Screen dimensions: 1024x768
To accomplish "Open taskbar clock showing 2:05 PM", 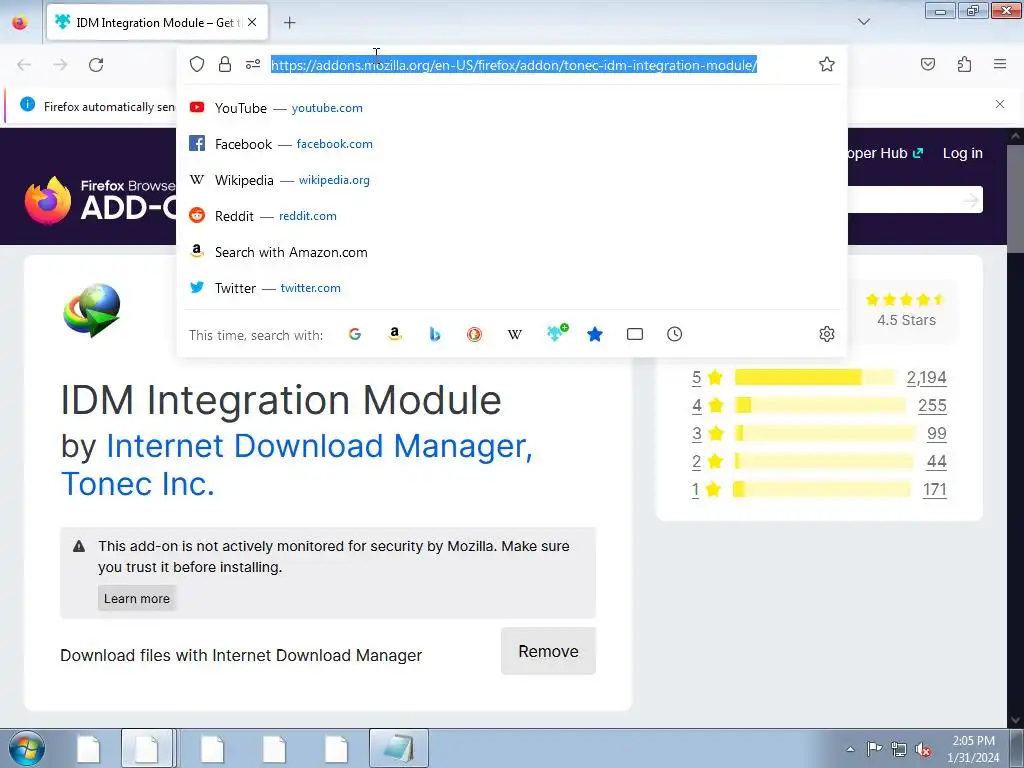I will 973,749.
